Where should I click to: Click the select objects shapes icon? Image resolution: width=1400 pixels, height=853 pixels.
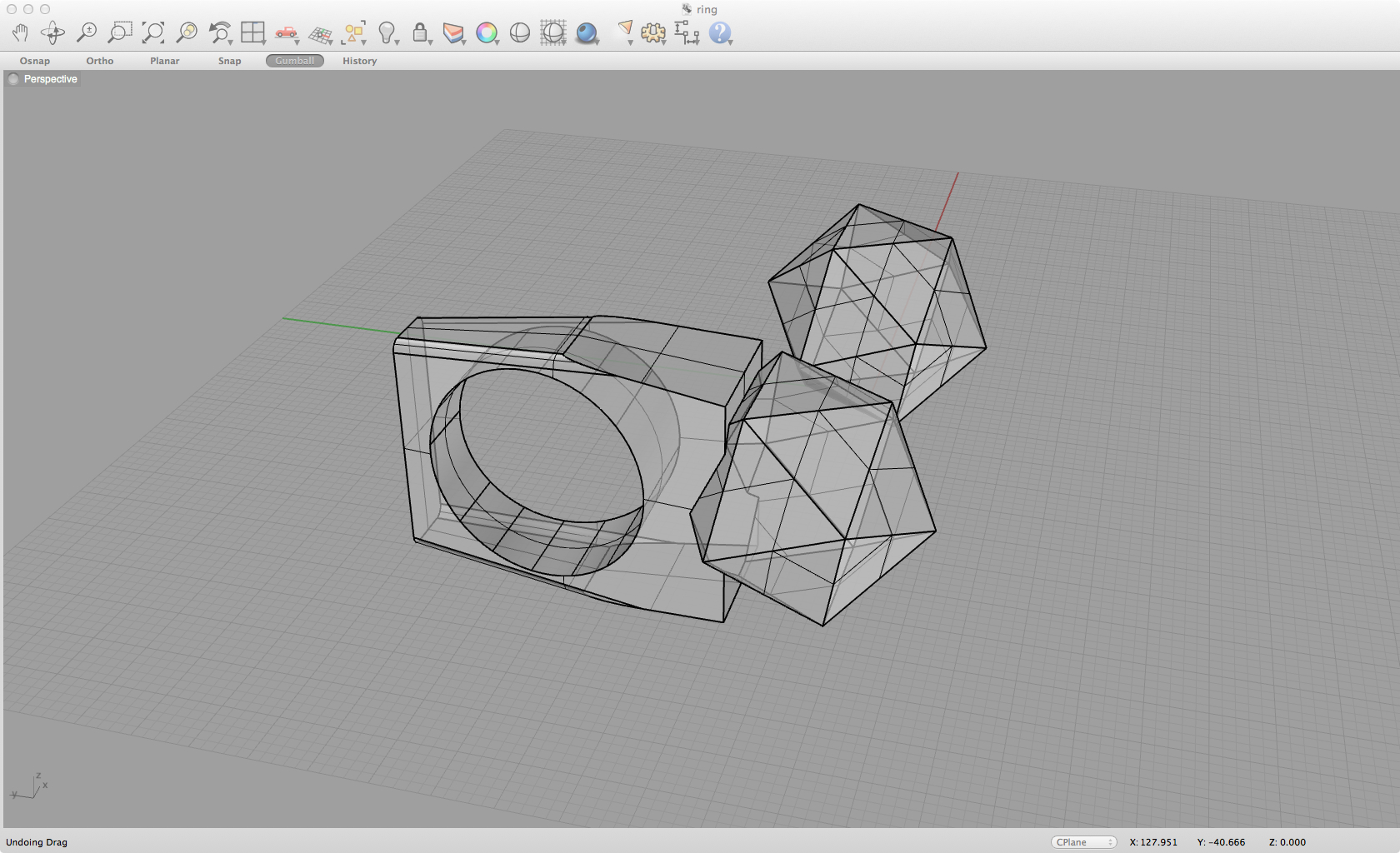(353, 33)
